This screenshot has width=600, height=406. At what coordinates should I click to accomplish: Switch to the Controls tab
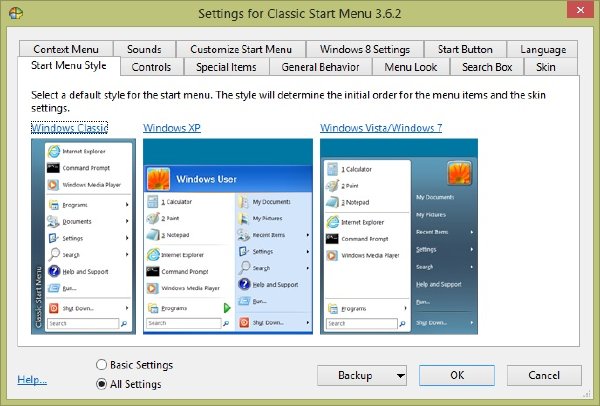152,67
